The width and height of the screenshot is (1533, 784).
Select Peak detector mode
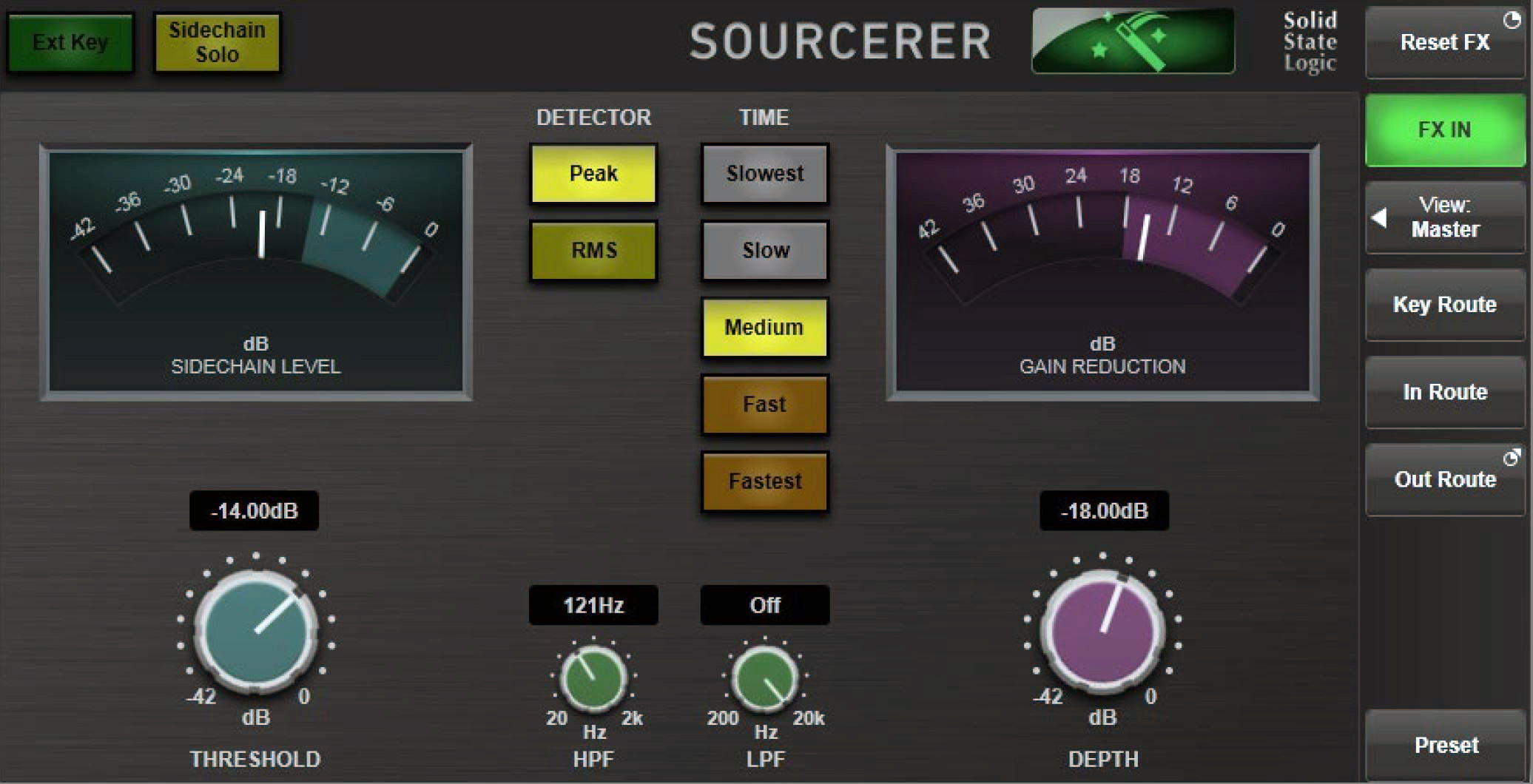tap(593, 173)
